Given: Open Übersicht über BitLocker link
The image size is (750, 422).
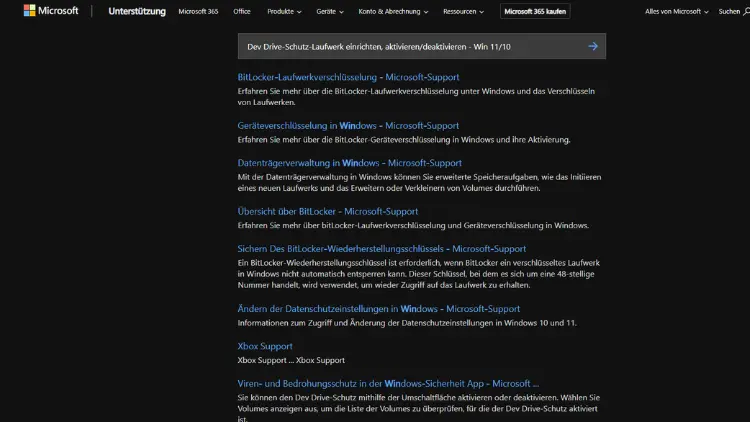Looking at the screenshot, I should coord(328,211).
